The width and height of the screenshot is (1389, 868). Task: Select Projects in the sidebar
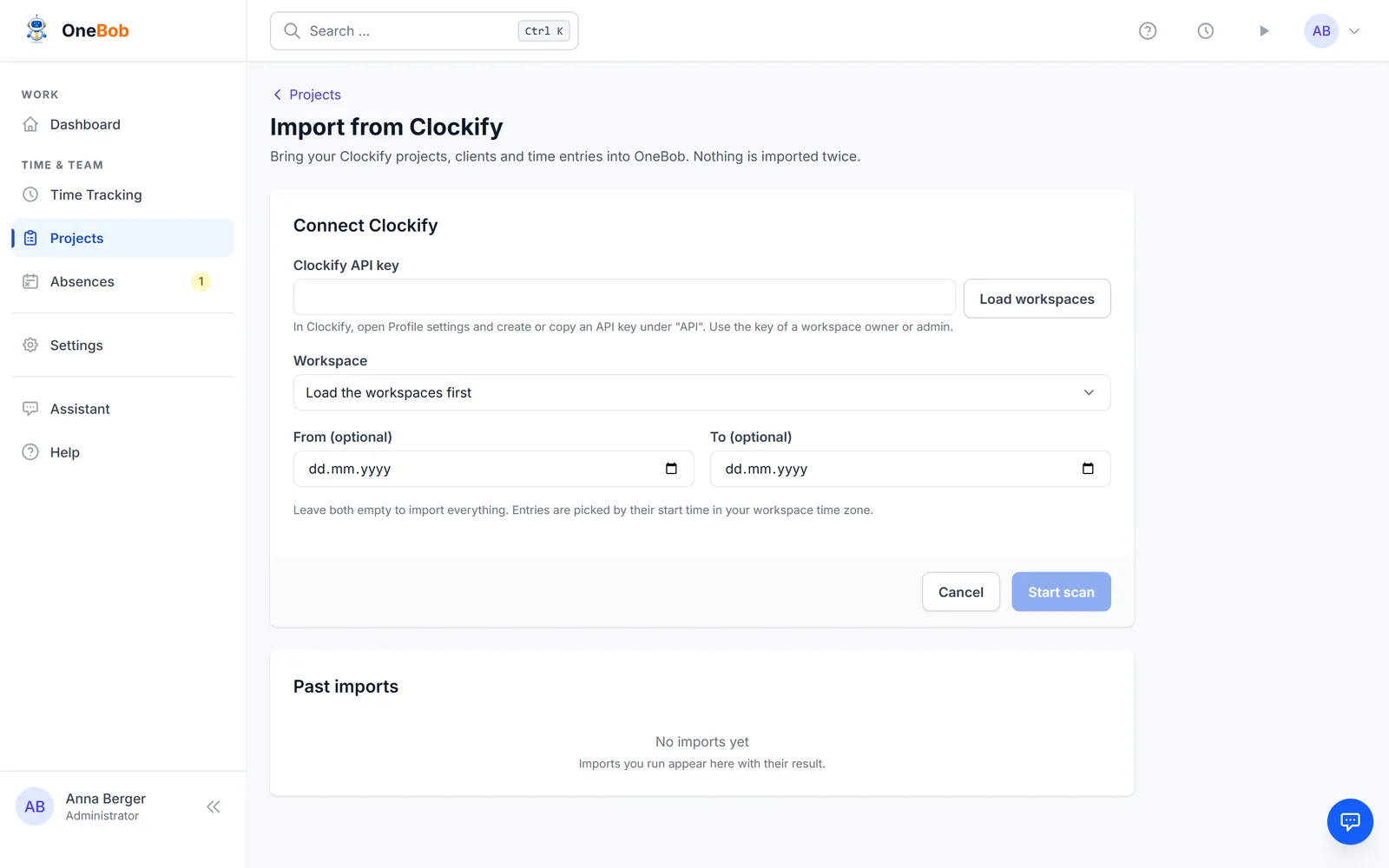tap(122, 238)
